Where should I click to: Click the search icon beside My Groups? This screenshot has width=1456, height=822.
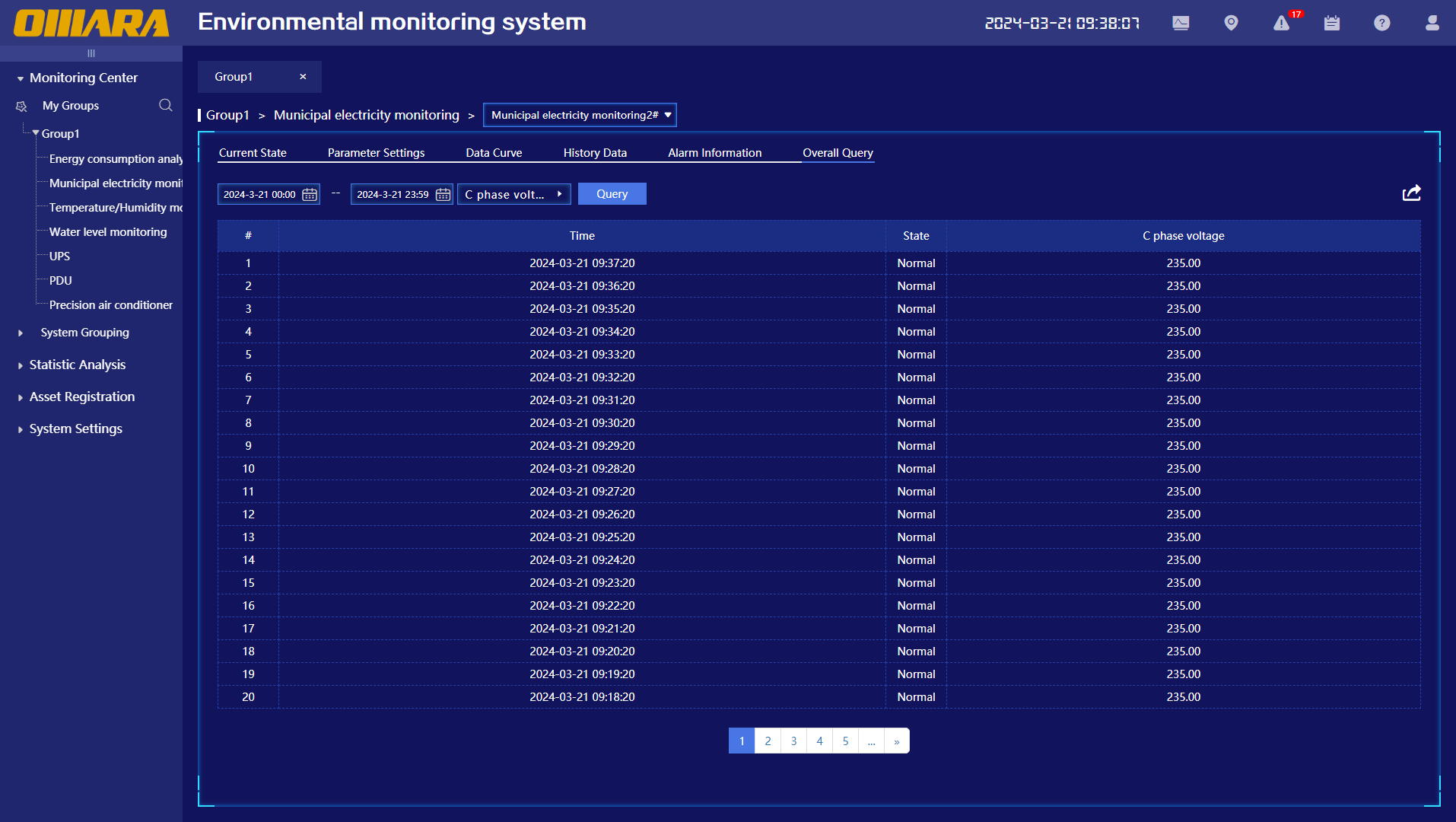point(165,105)
